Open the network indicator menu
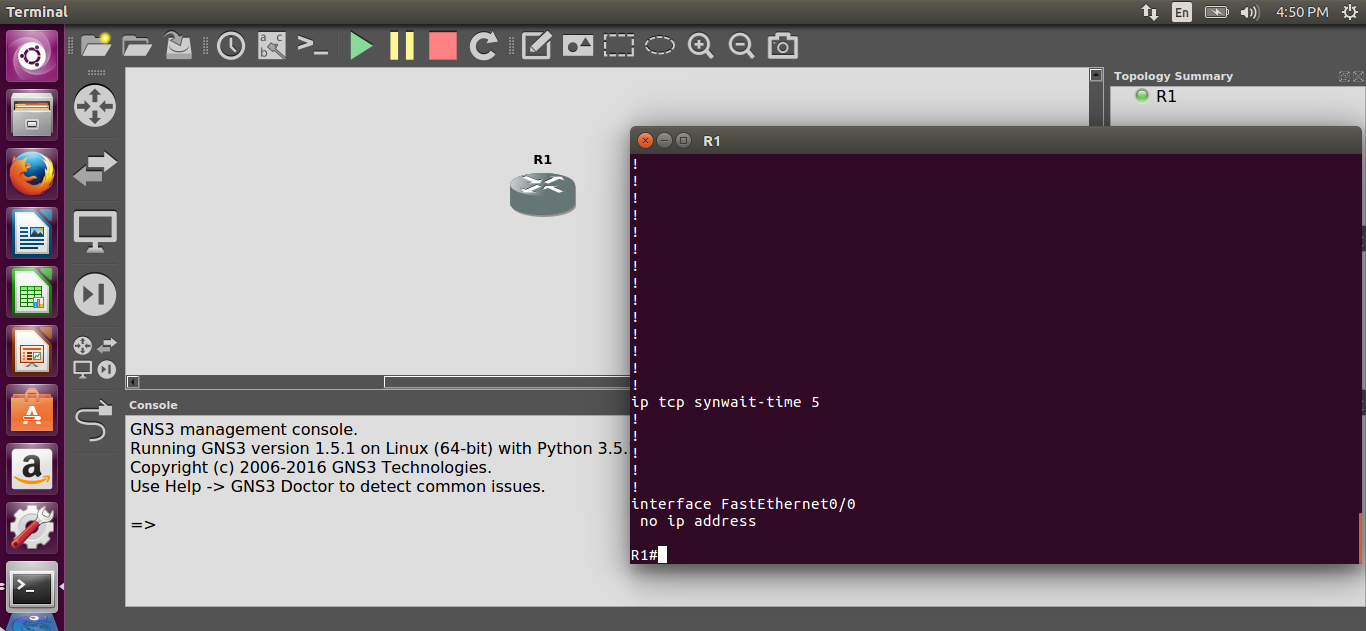Viewport: 1366px width, 631px height. coord(1150,12)
